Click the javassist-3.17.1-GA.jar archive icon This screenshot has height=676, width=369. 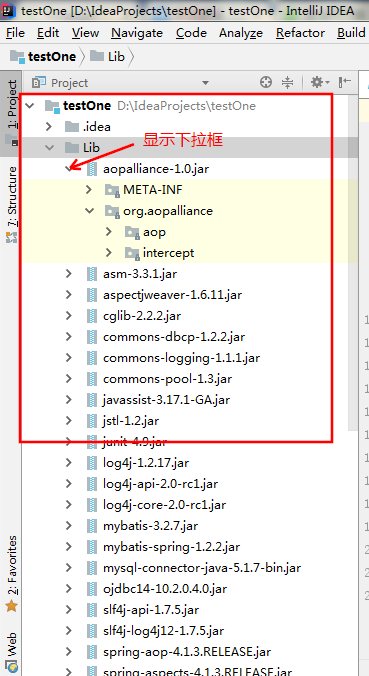(x=92, y=400)
